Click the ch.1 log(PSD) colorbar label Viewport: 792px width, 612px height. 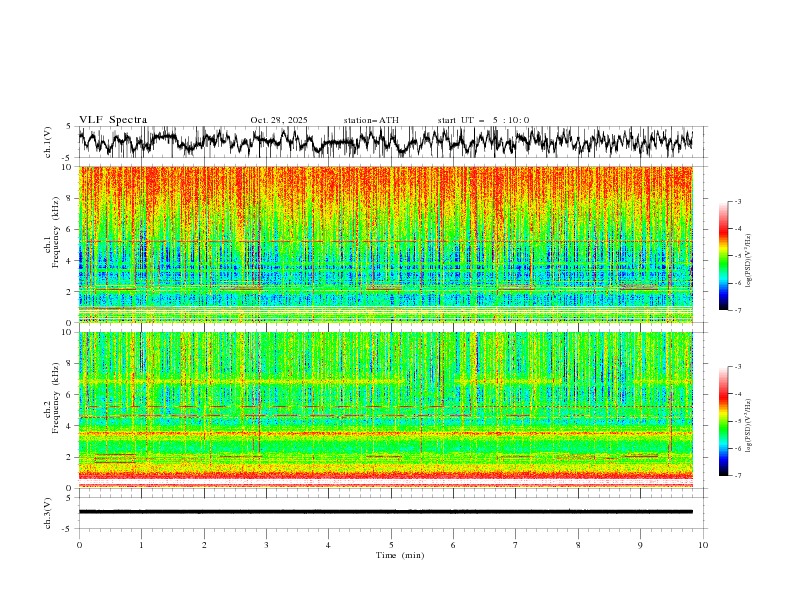point(748,261)
